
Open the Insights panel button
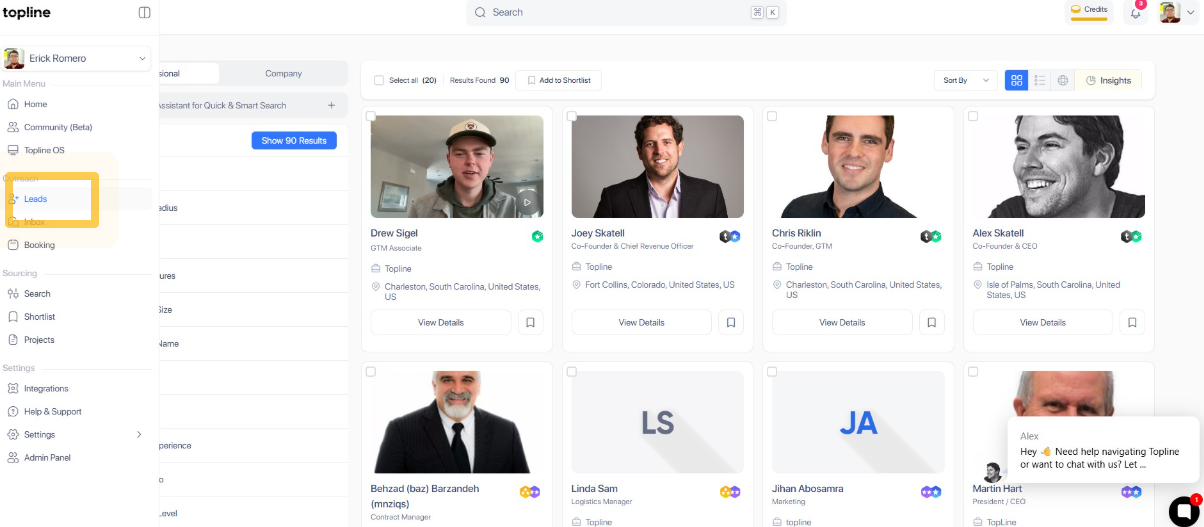click(x=1108, y=80)
